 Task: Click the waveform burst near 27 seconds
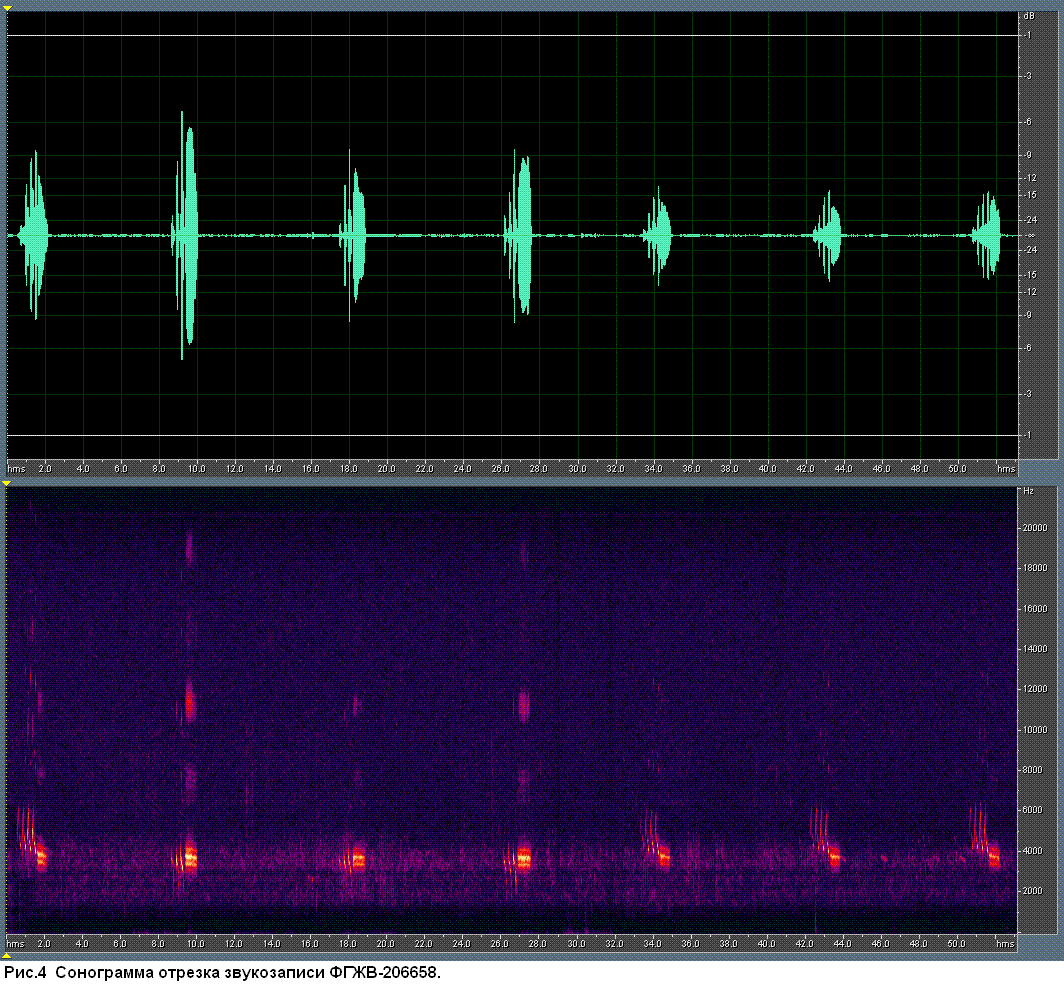521,235
